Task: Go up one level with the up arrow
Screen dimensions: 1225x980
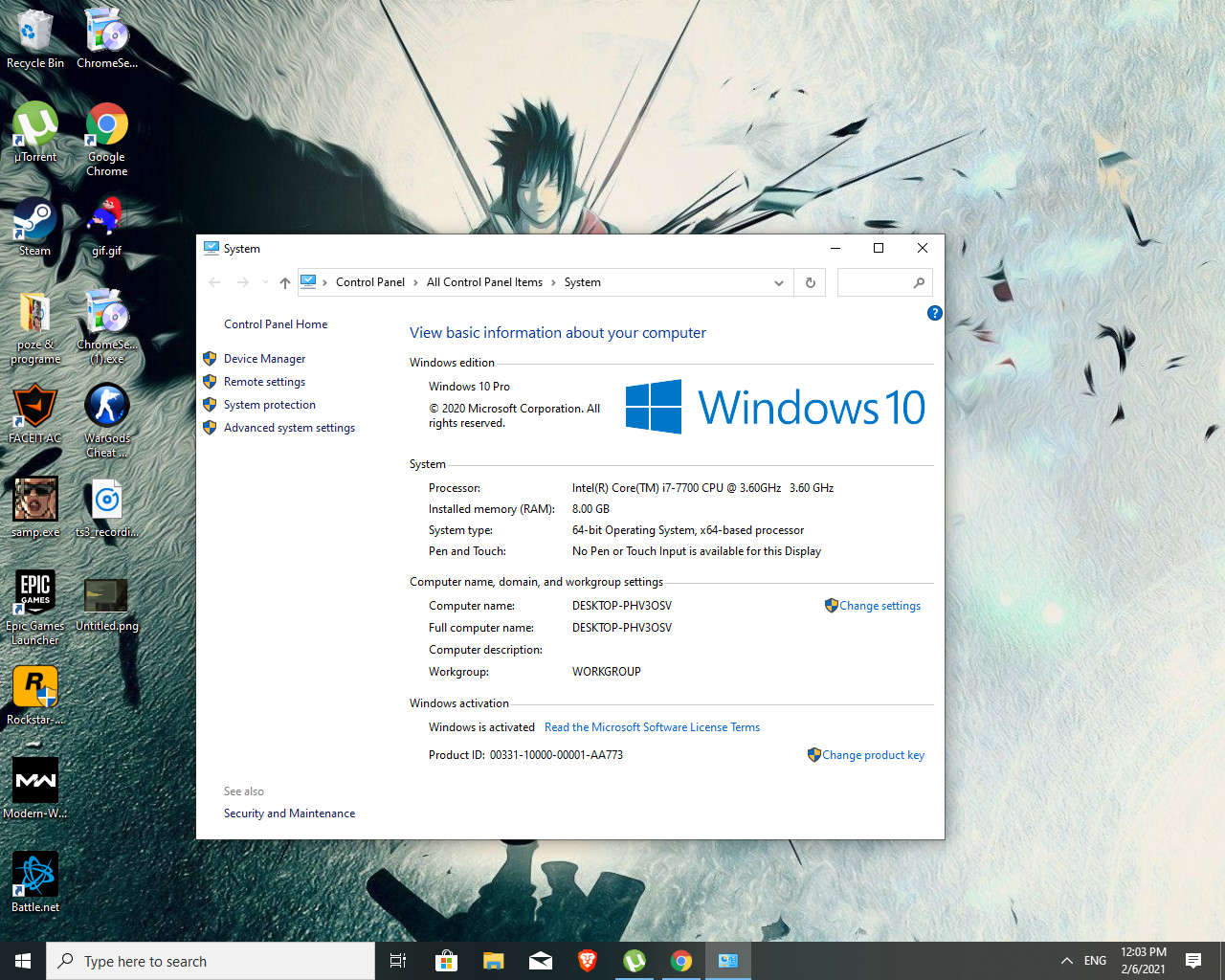Action: pyautogui.click(x=285, y=282)
